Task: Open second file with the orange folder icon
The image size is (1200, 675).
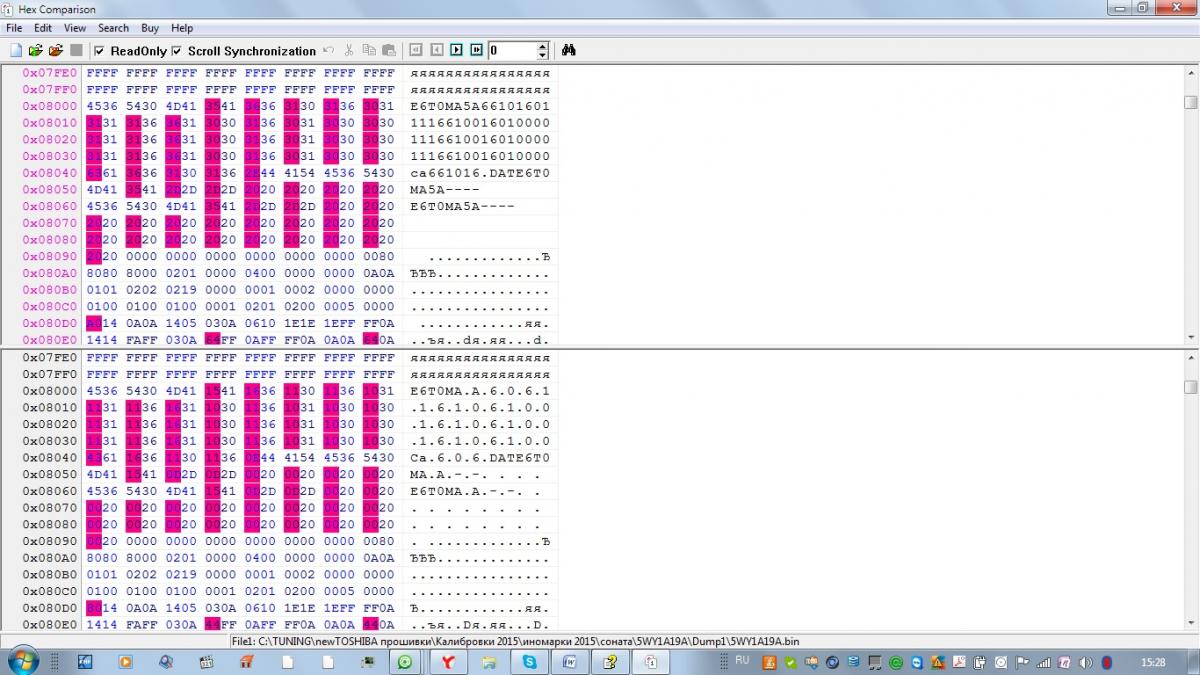Action: click(56, 50)
